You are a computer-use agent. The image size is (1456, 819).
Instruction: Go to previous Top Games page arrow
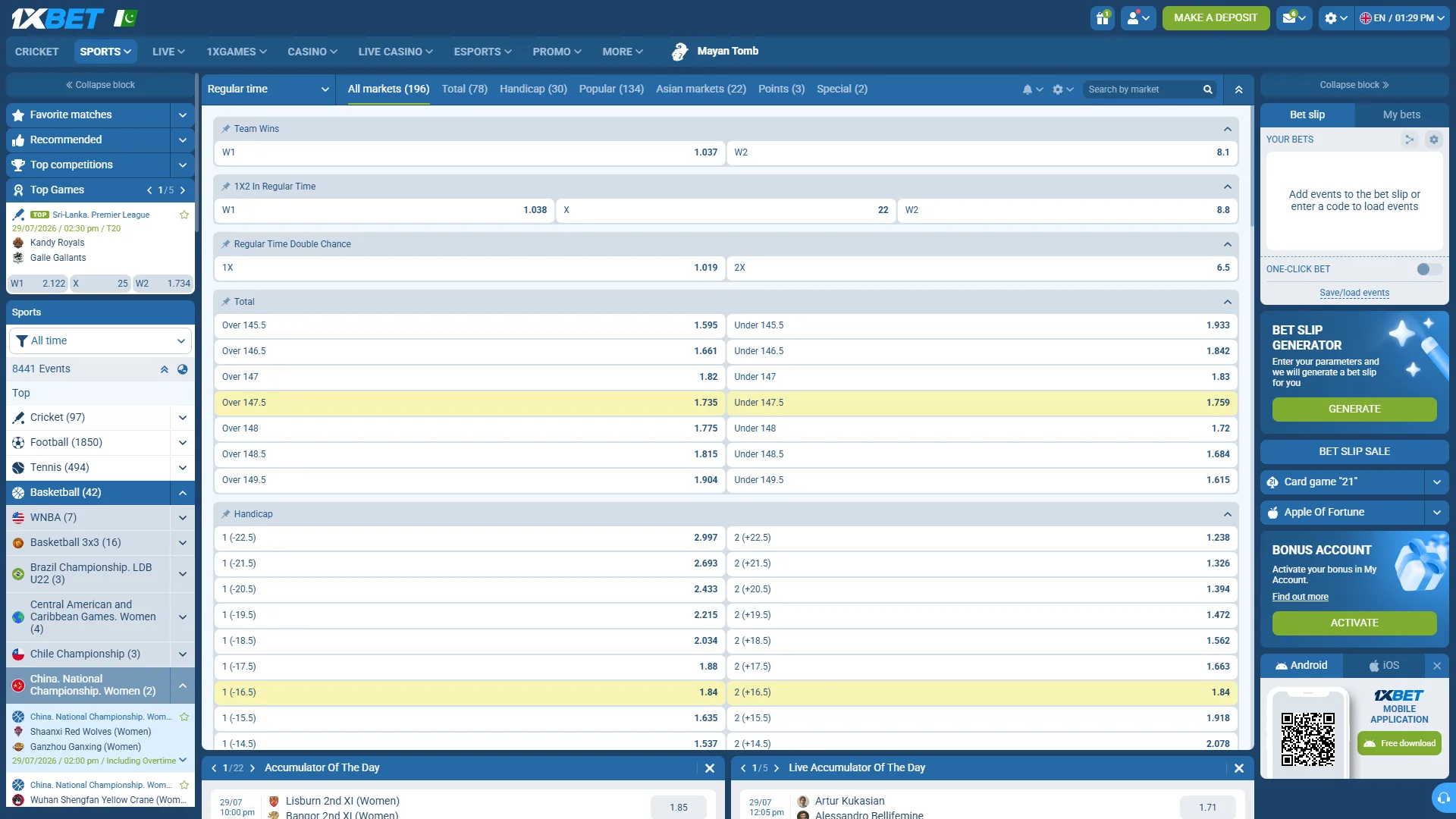click(149, 190)
